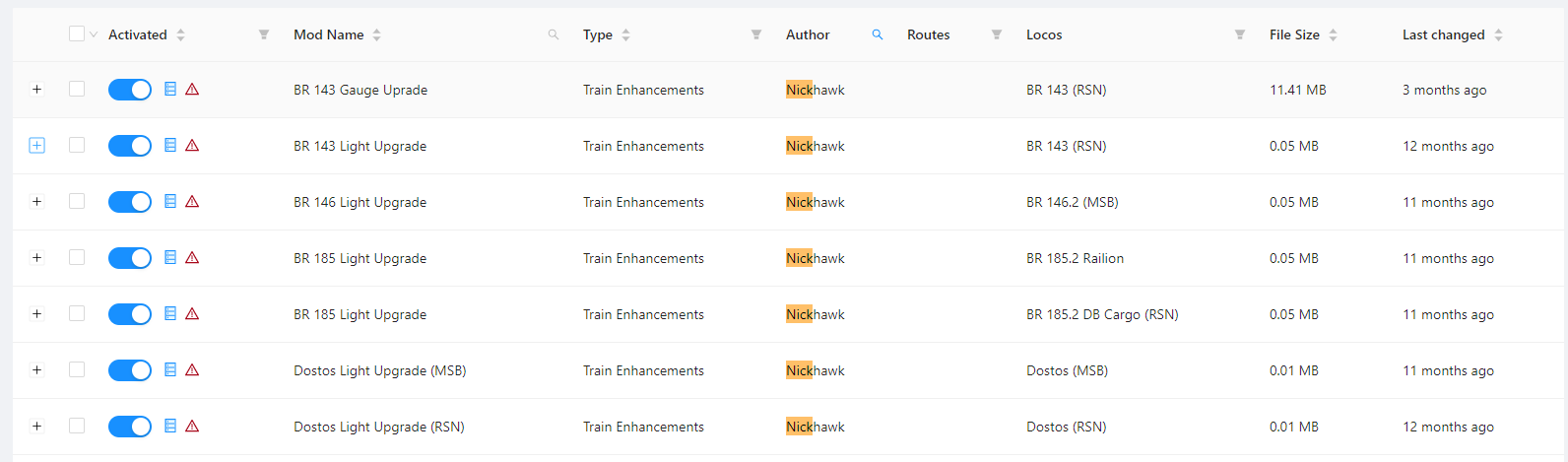Check the select-all checkbox in the header
Image resolution: width=1568 pixels, height=462 pixels.
click(x=77, y=34)
